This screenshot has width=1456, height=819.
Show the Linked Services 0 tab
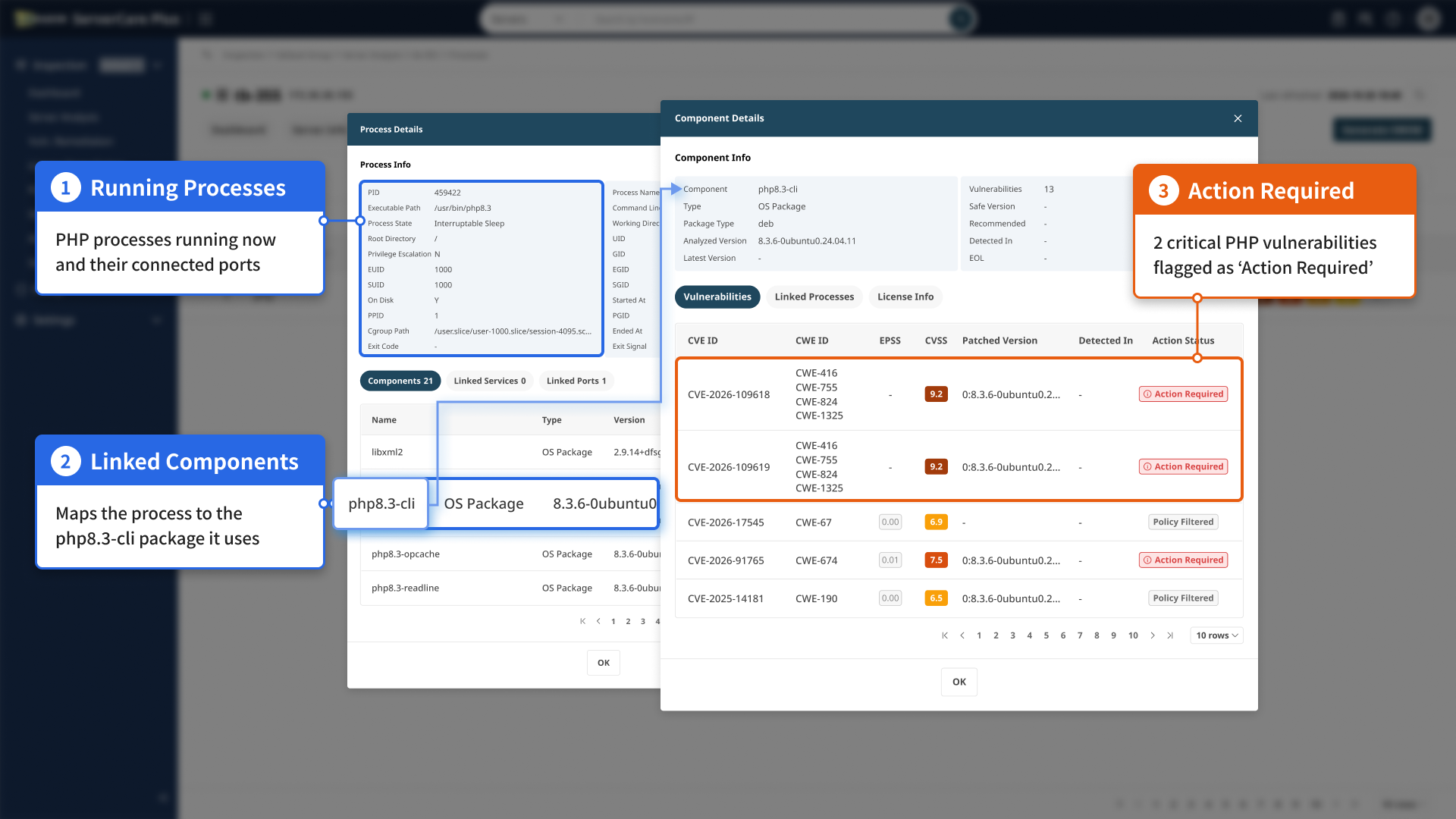tap(489, 381)
